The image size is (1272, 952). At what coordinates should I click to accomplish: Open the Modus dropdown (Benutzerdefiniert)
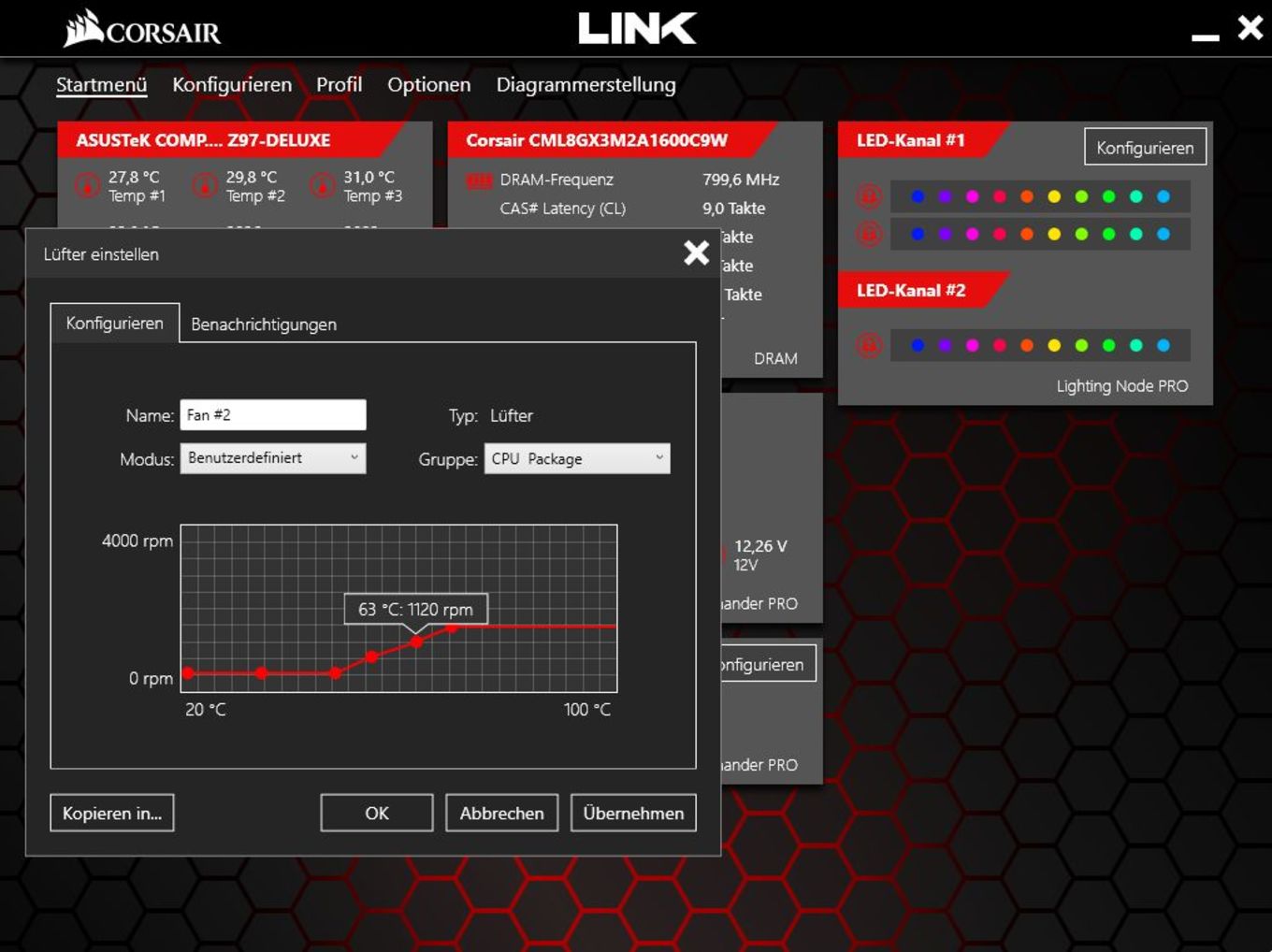point(273,458)
